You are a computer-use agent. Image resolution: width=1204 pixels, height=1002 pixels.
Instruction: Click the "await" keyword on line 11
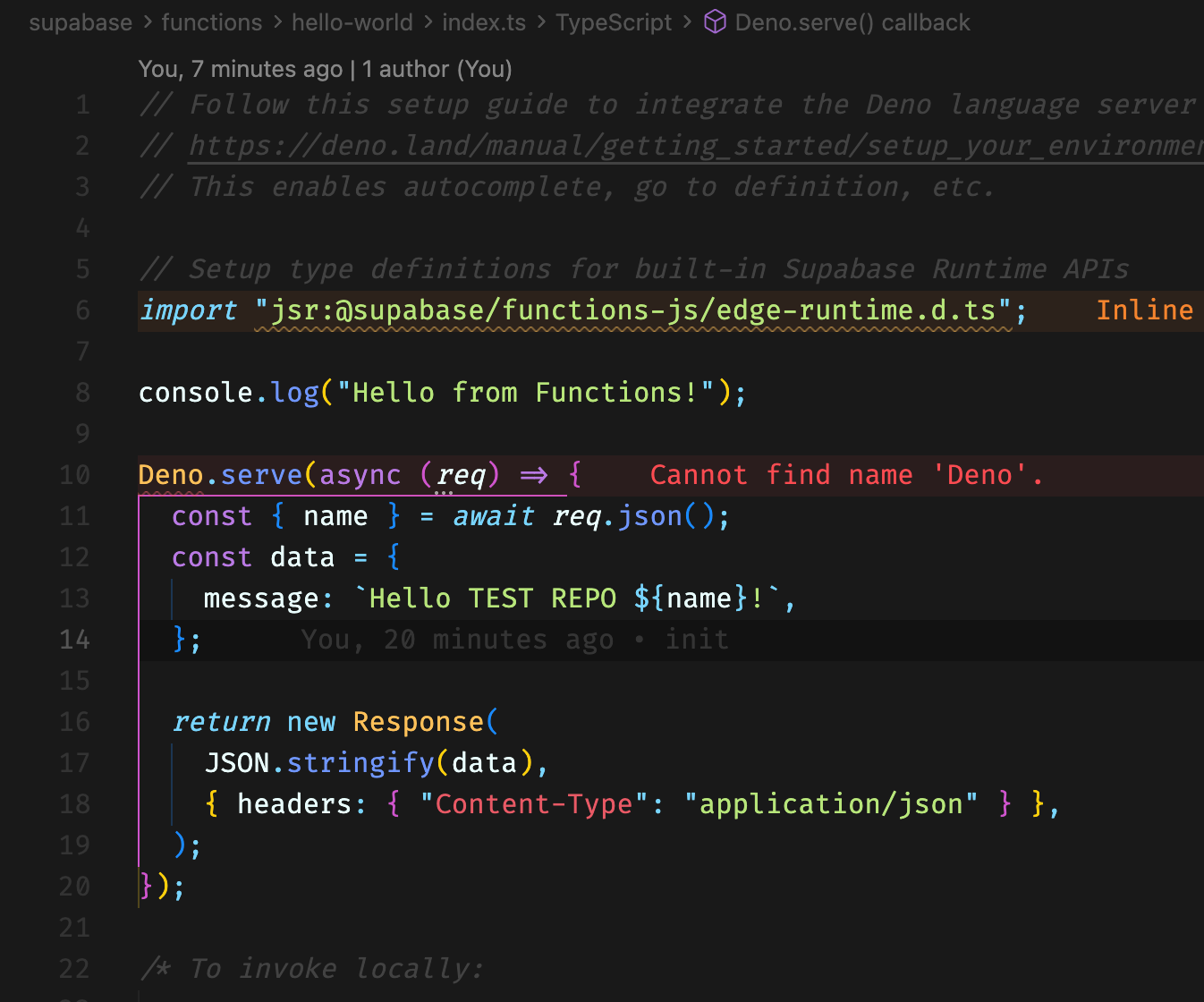pyautogui.click(x=493, y=516)
